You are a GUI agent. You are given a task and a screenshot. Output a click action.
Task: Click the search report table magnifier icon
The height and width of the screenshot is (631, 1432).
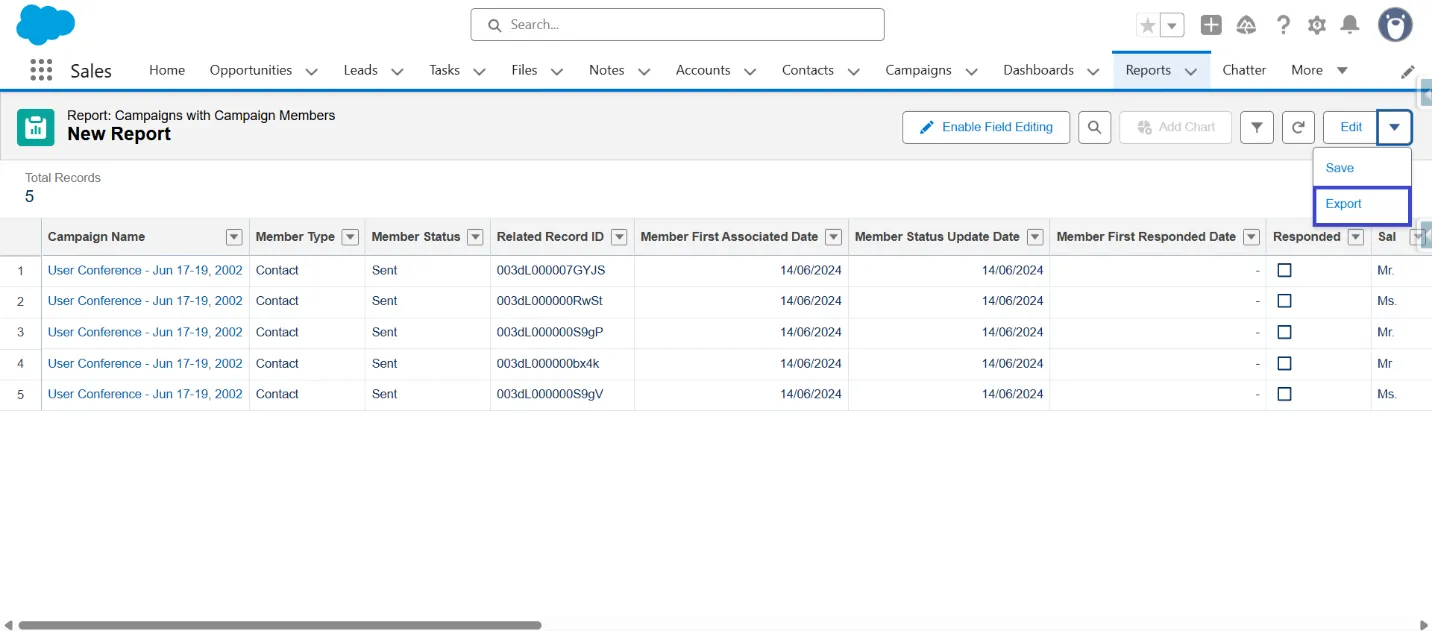click(1095, 127)
